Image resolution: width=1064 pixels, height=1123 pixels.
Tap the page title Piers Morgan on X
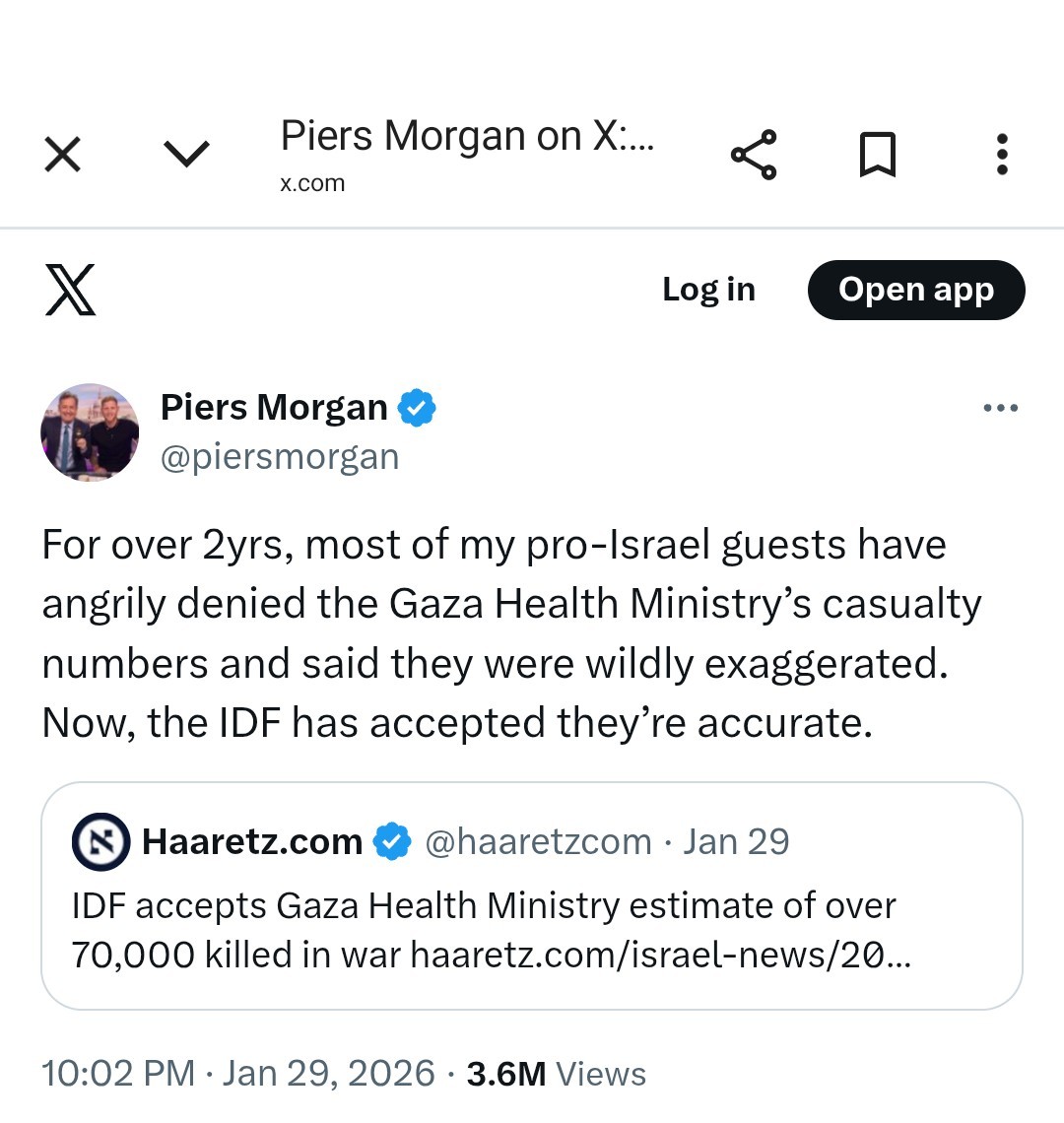(467, 137)
